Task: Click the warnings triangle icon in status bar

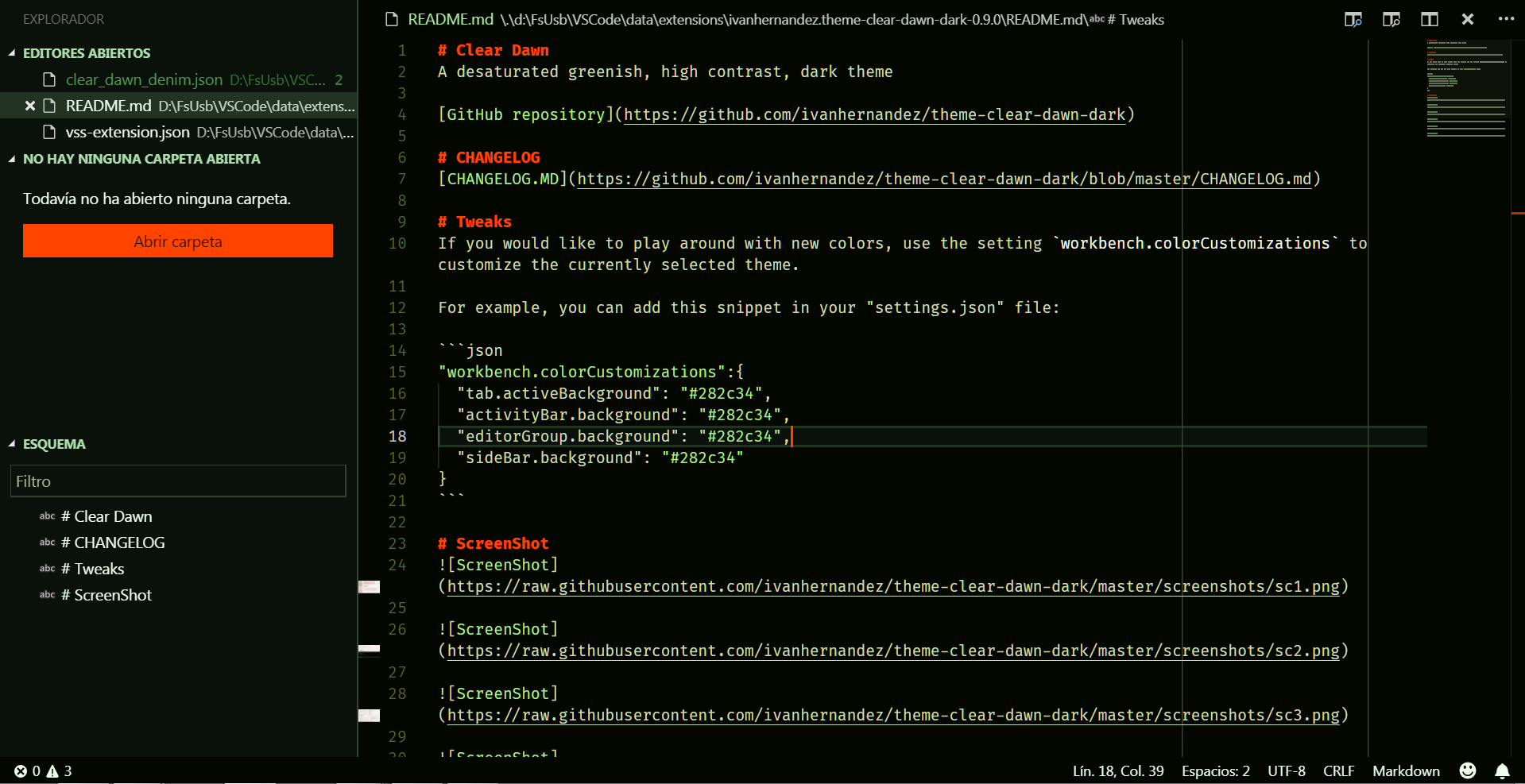Action: tap(52, 771)
